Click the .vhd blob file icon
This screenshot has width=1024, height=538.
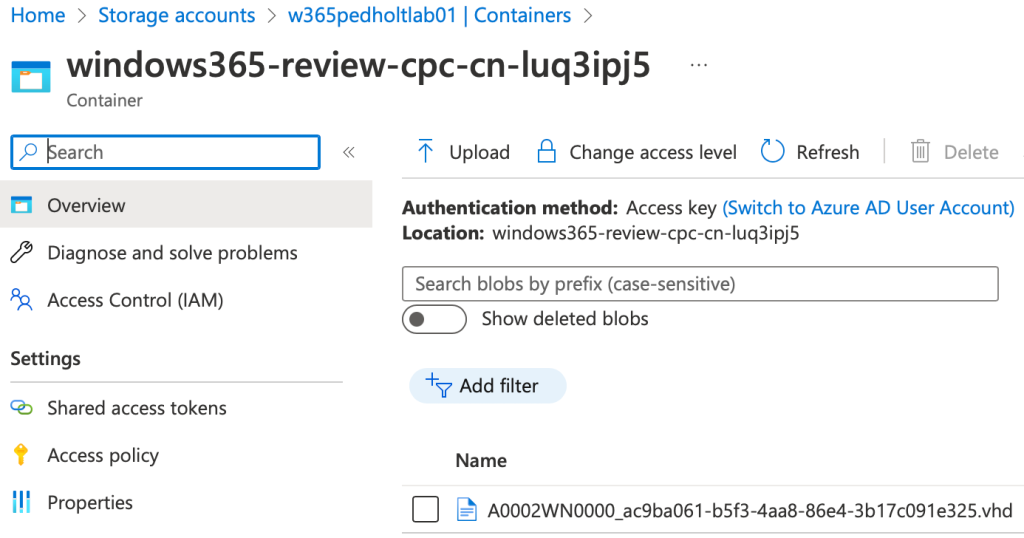(466, 510)
